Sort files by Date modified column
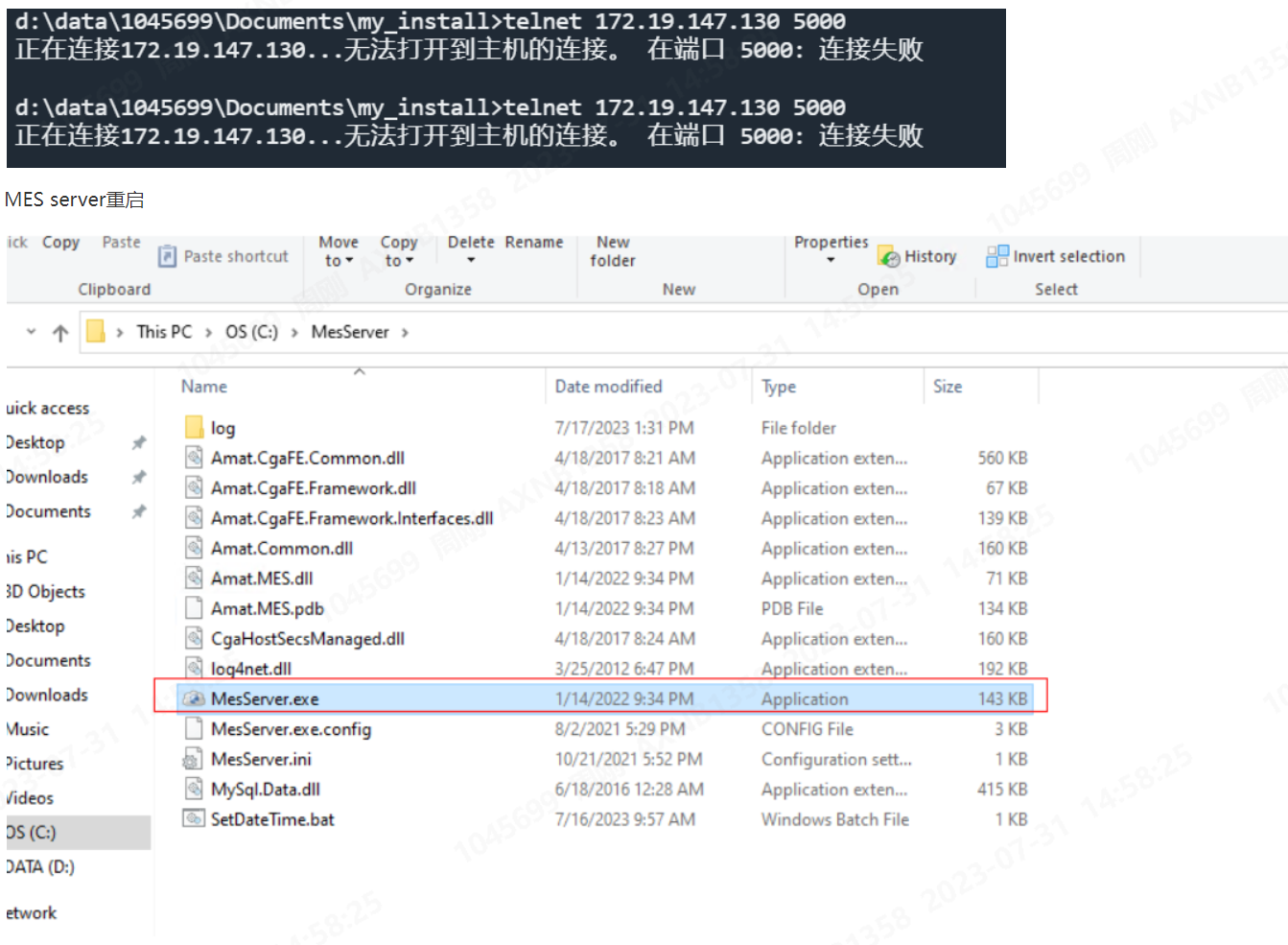Screen dimensions: 1288x945 (x=608, y=387)
